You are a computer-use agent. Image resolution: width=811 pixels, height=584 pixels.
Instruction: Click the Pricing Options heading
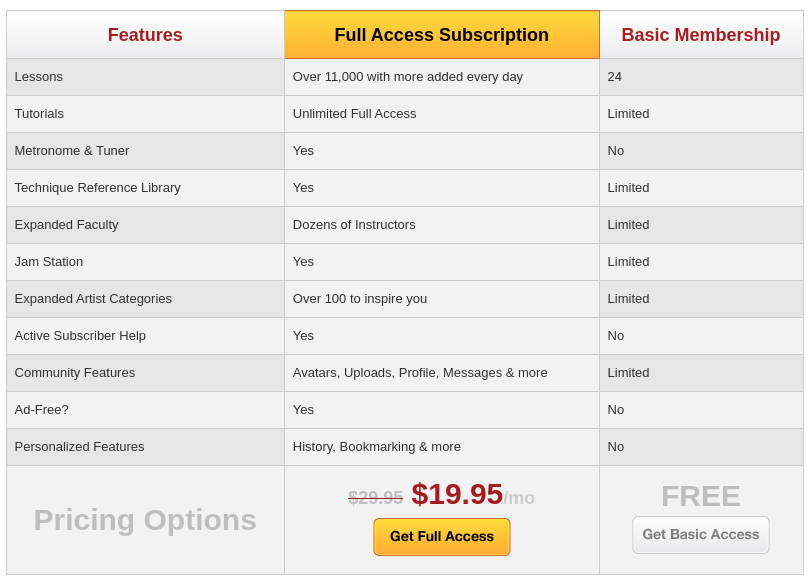(145, 520)
